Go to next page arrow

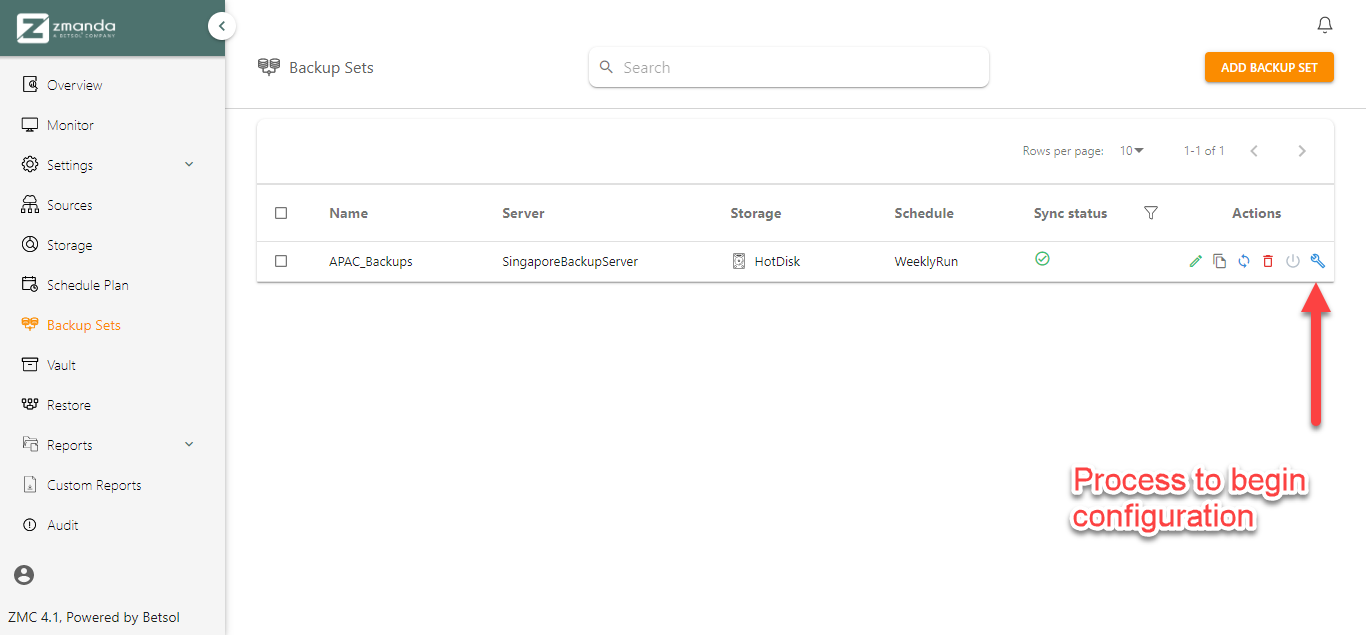[1302, 151]
